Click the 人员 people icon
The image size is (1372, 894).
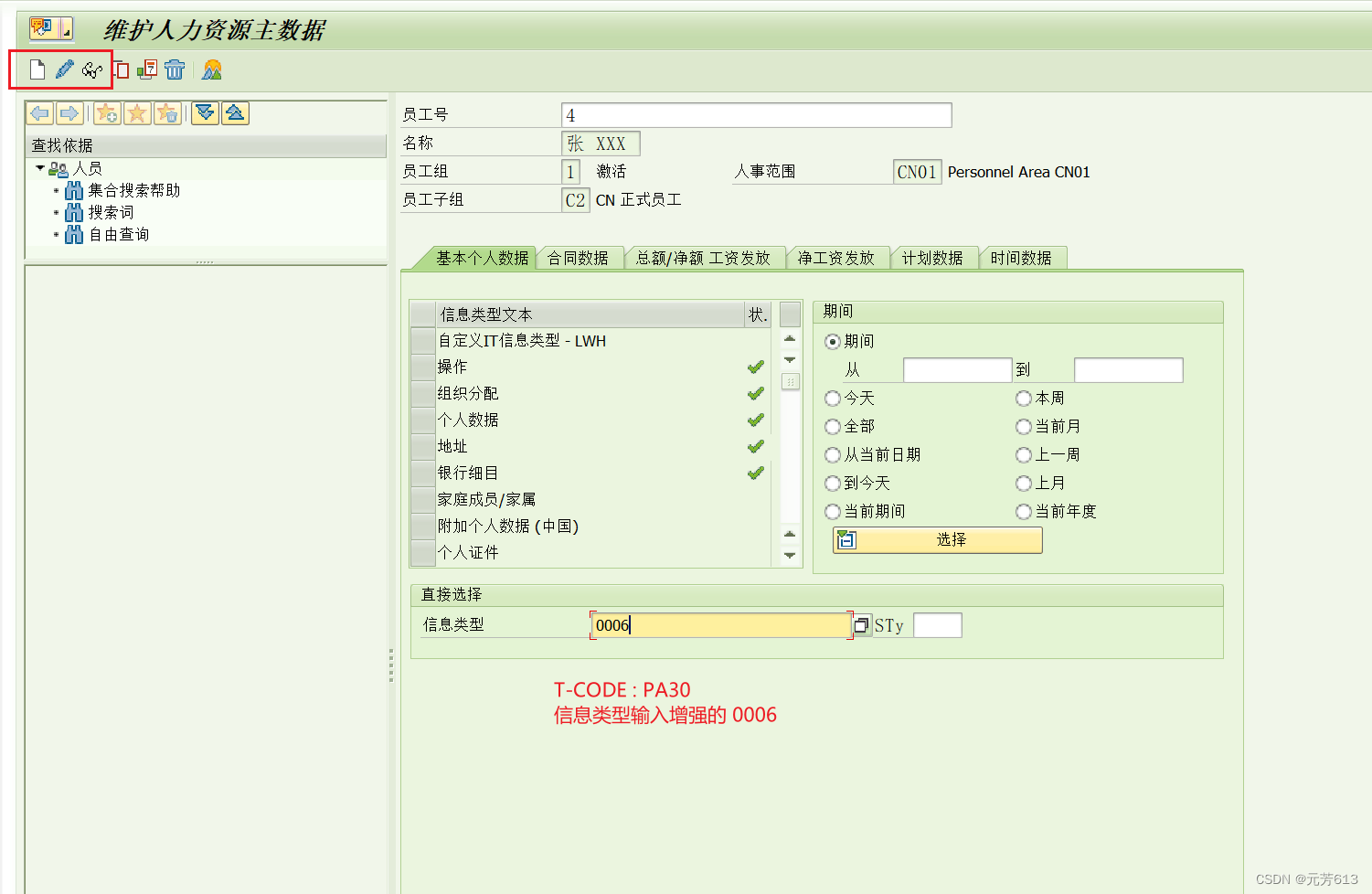[58, 169]
